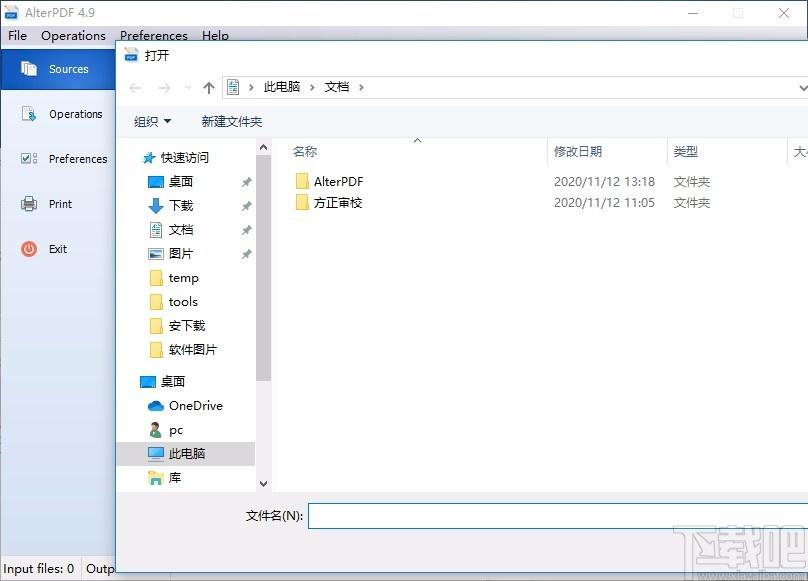Click the 方正审校 folder icon
Screen dimensions: 808x581
302,202
